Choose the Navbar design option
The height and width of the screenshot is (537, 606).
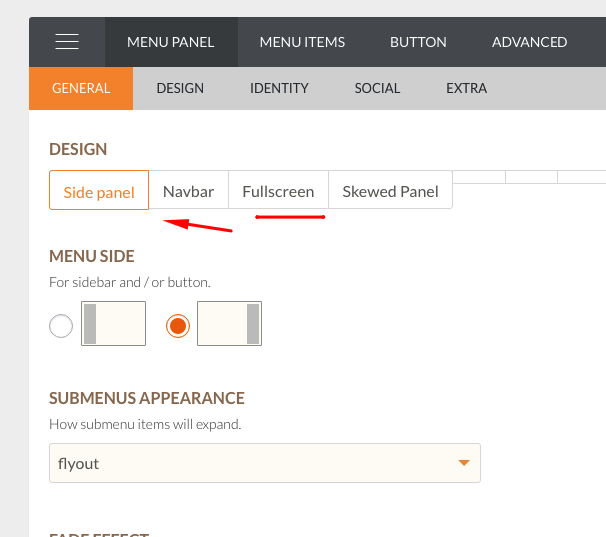coord(189,190)
